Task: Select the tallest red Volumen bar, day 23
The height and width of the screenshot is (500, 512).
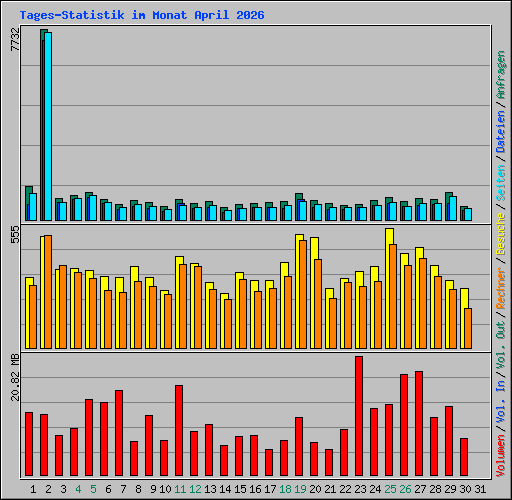Action: click(x=359, y=416)
